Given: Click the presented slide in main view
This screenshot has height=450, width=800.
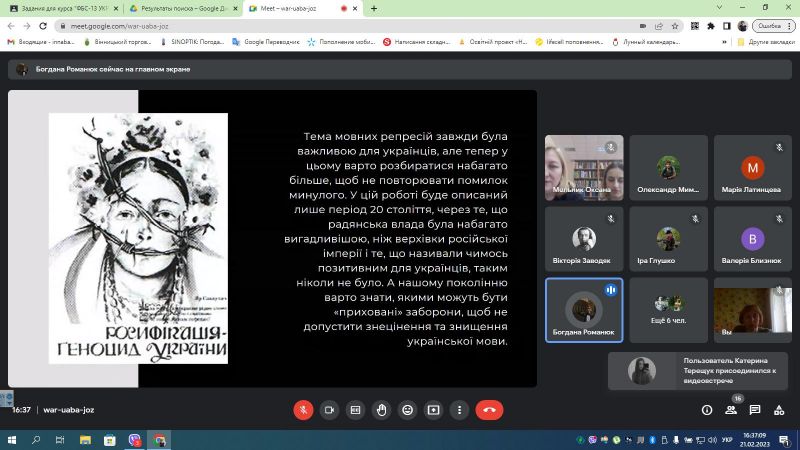Looking at the screenshot, I should 272,239.
